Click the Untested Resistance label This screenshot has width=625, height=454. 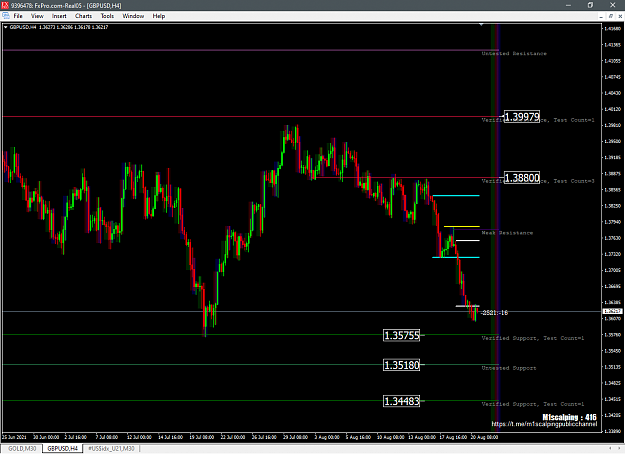pyautogui.click(x=514, y=53)
